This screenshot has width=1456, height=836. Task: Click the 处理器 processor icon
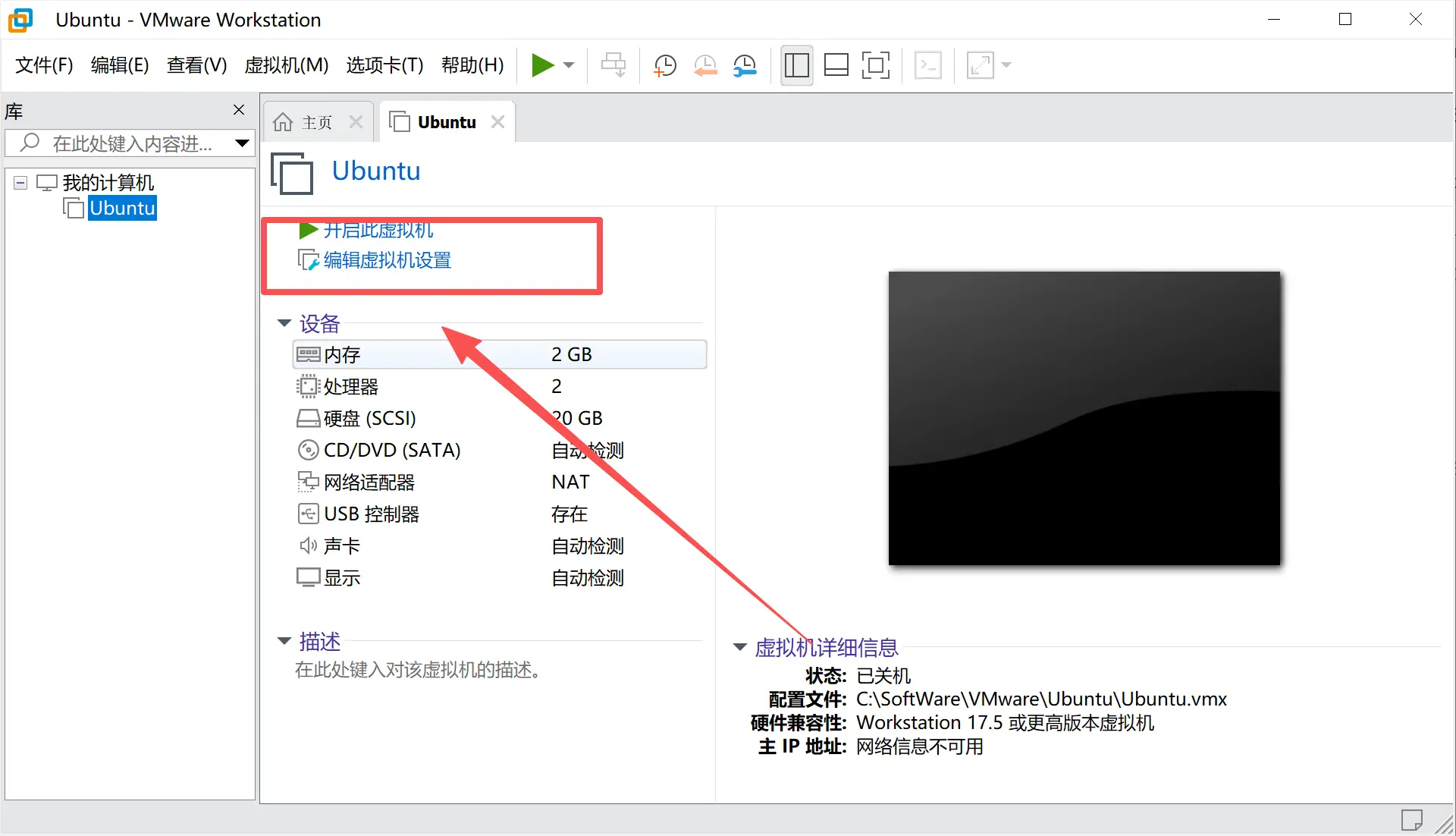[x=308, y=386]
